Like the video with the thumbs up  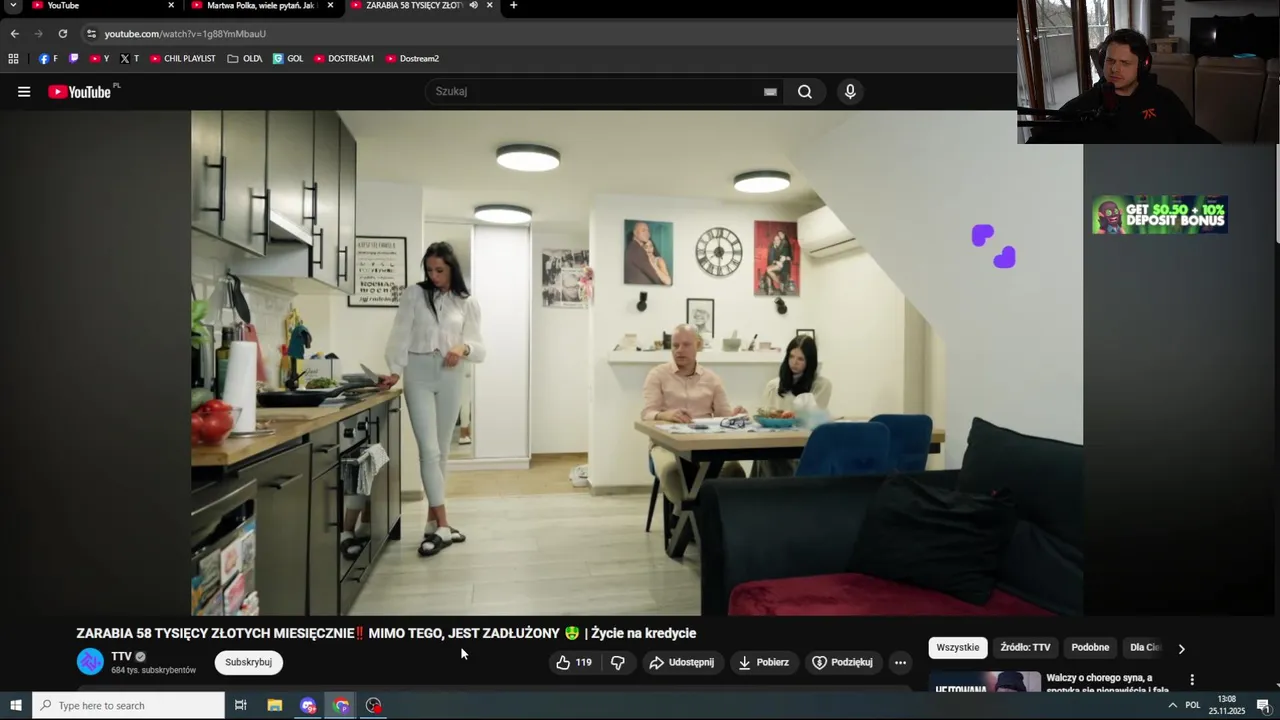[574, 662]
